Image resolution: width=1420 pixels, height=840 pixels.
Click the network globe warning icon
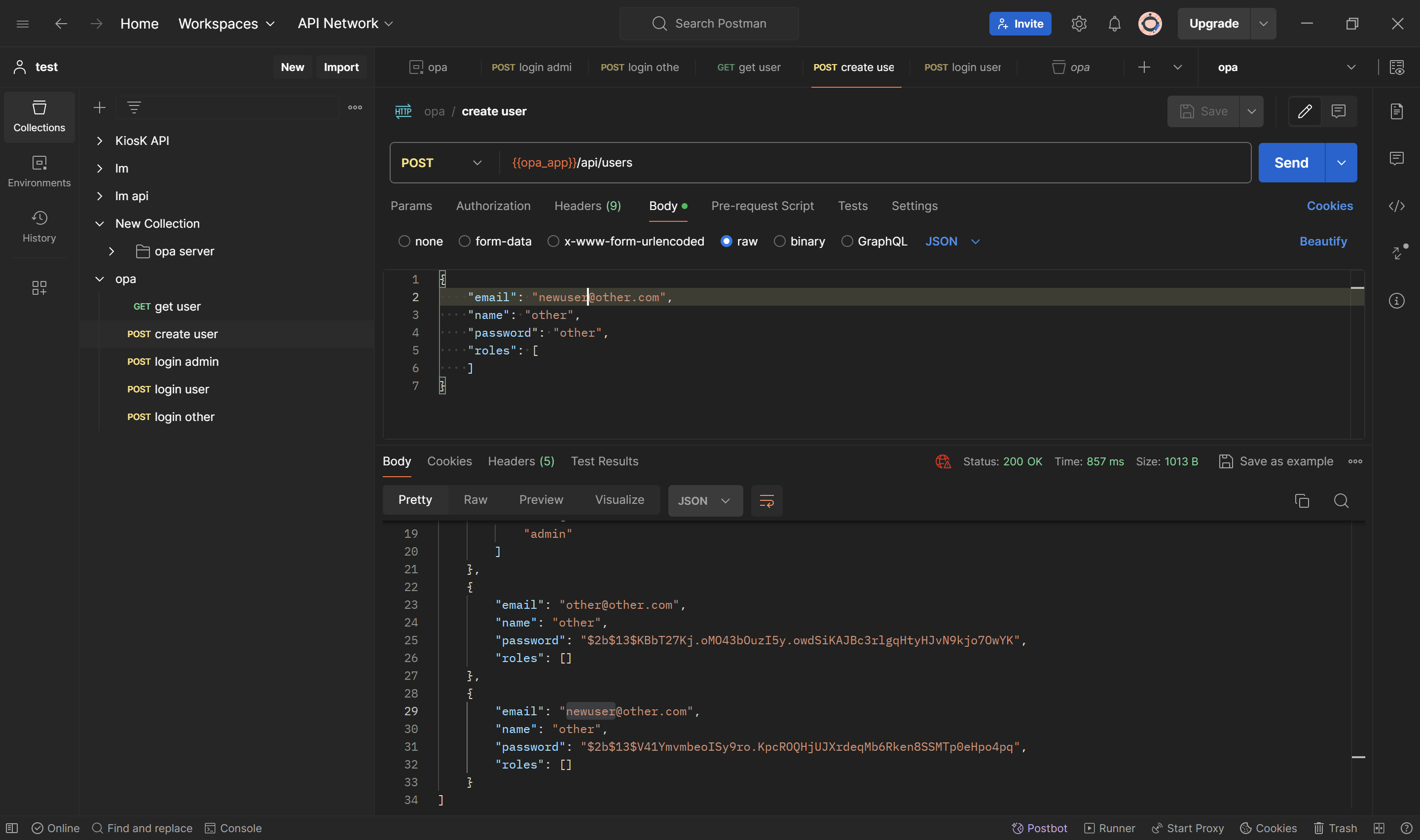pyautogui.click(x=943, y=462)
